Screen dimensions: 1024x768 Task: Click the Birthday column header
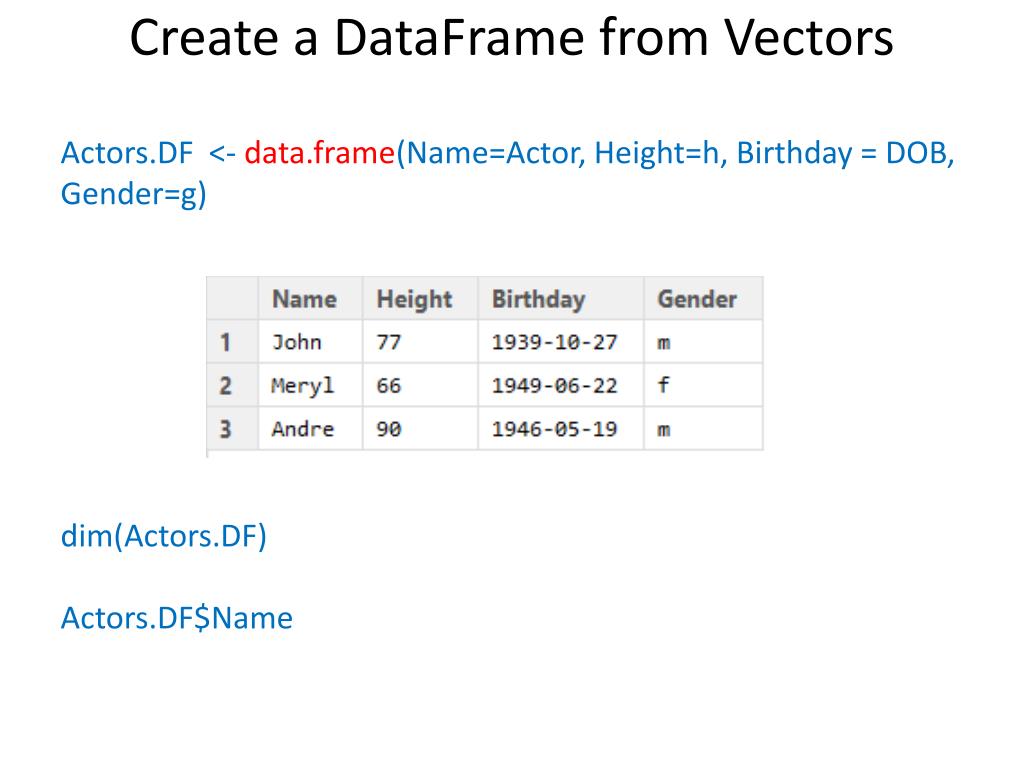click(x=560, y=298)
